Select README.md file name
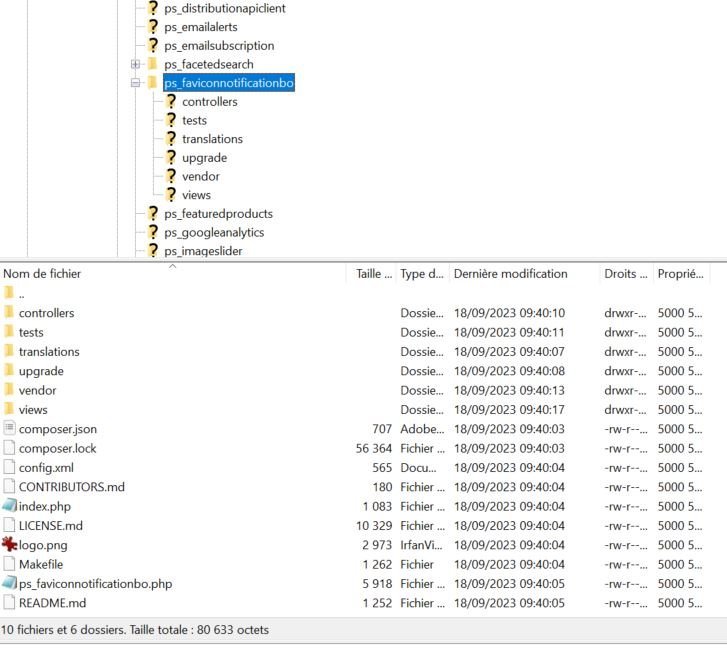The image size is (727, 649). [x=52, y=604]
